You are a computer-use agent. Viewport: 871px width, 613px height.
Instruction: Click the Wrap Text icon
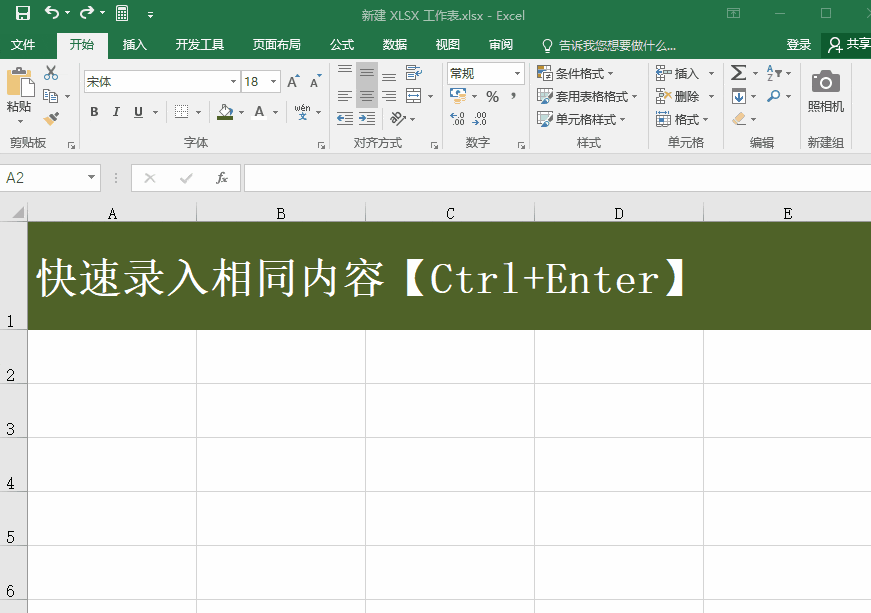[414, 73]
